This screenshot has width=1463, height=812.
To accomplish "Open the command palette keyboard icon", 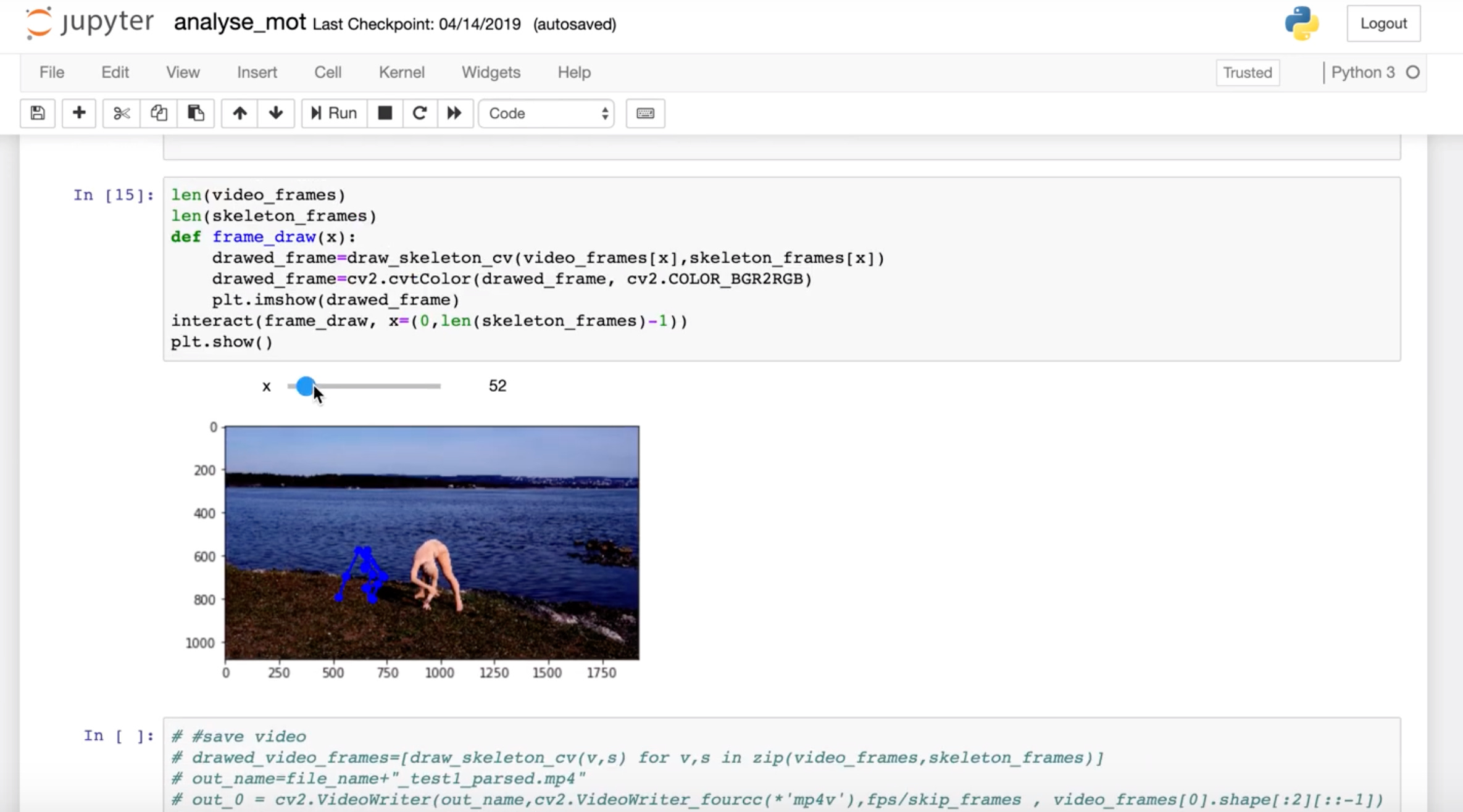I will click(x=645, y=113).
